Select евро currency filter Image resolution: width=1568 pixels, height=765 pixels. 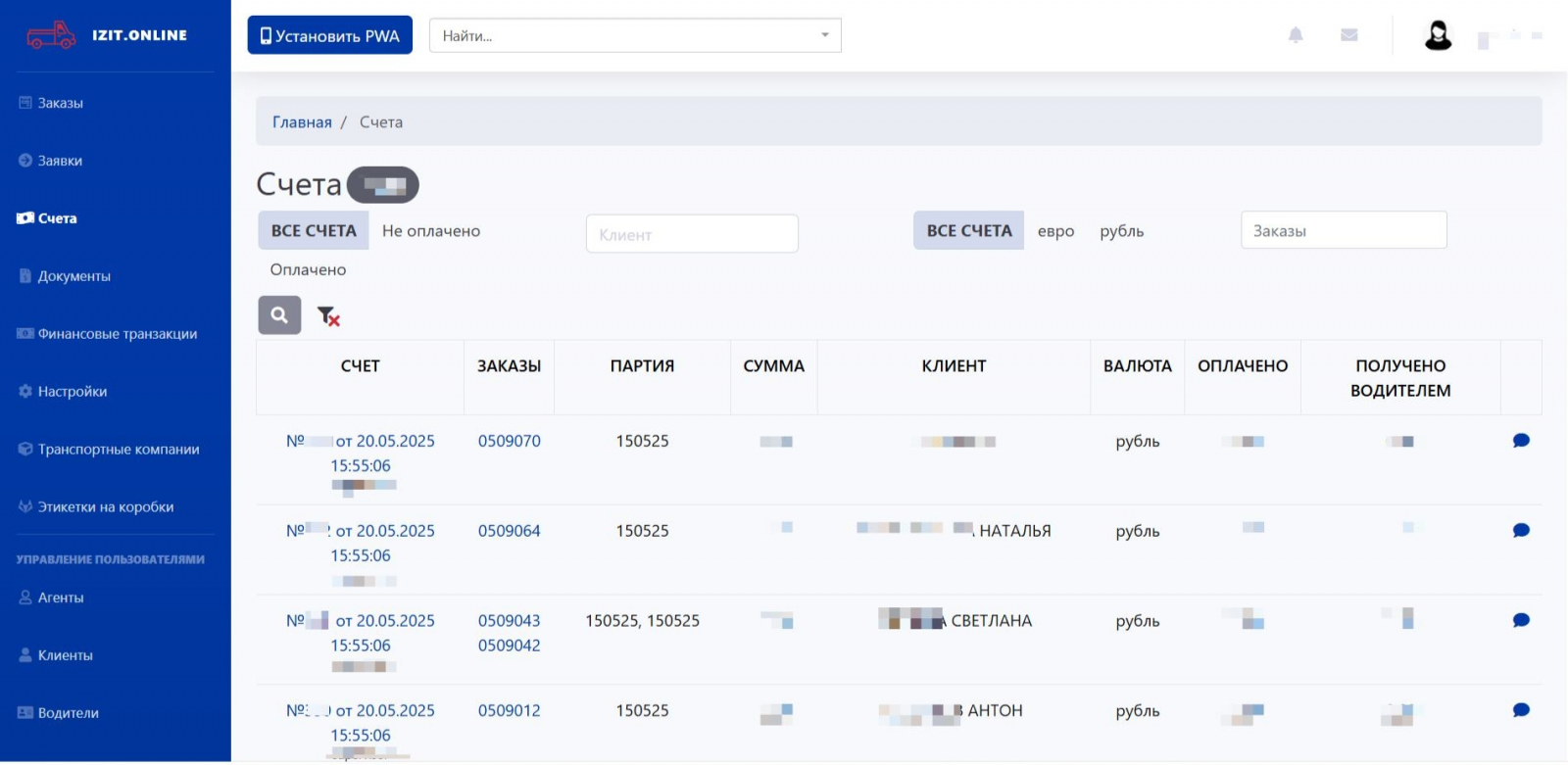(1055, 231)
